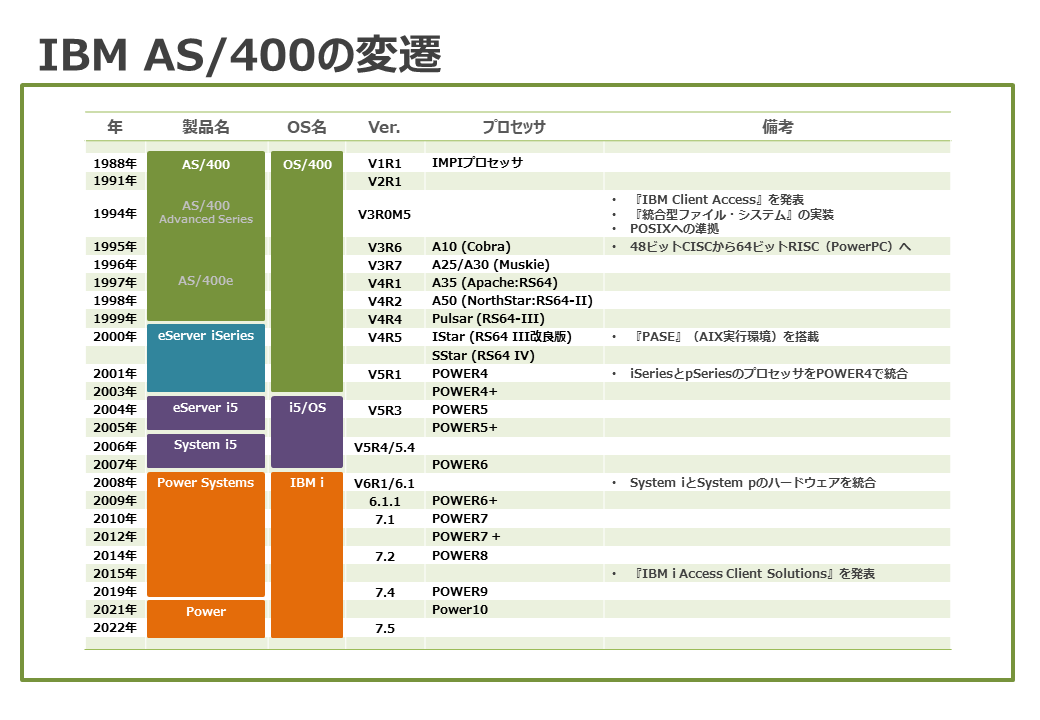Select the purple "eServer i5" product block
This screenshot has height=720, width=1040.
[206, 412]
